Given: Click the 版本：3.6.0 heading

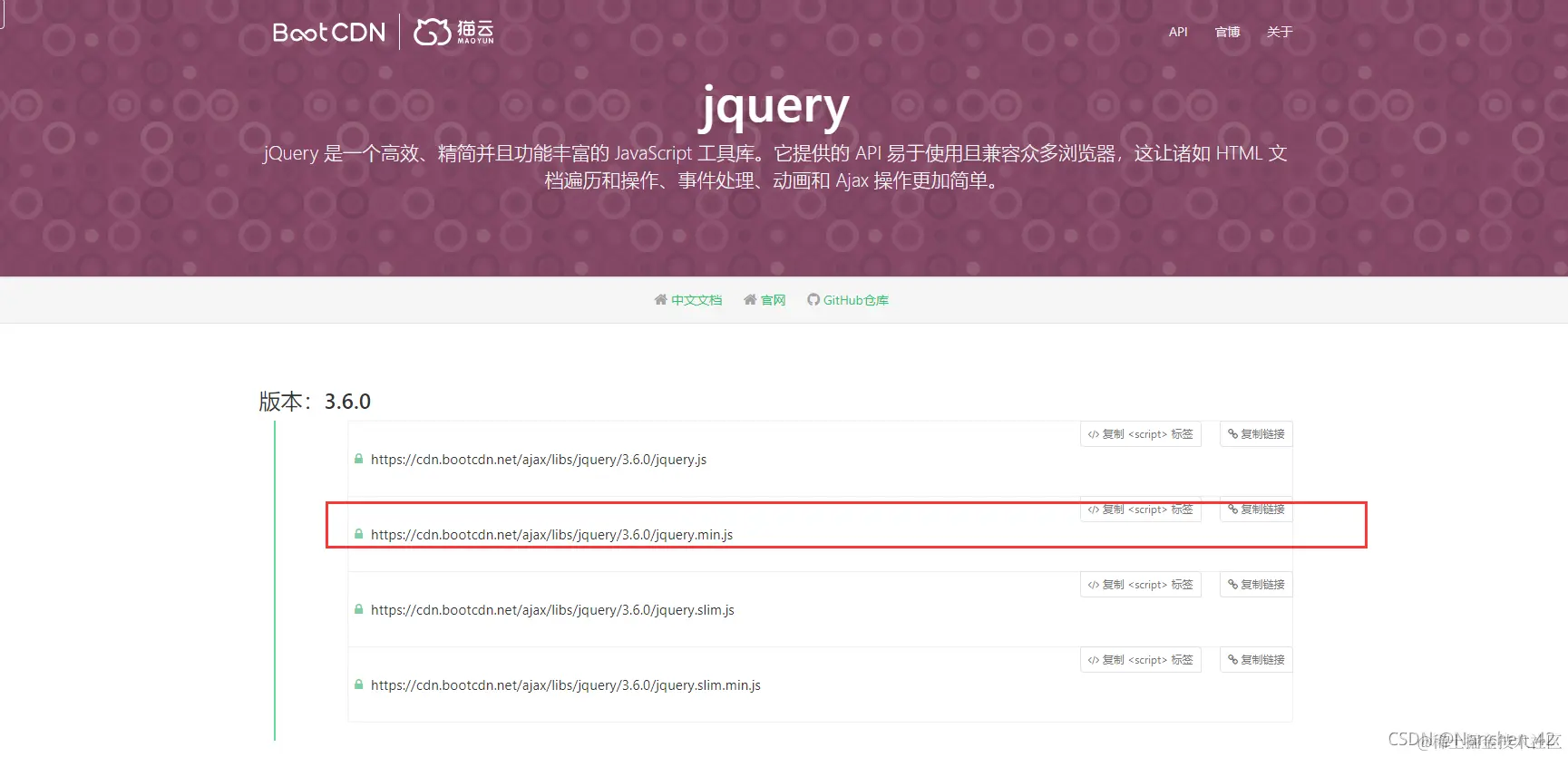Looking at the screenshot, I should pos(315,402).
